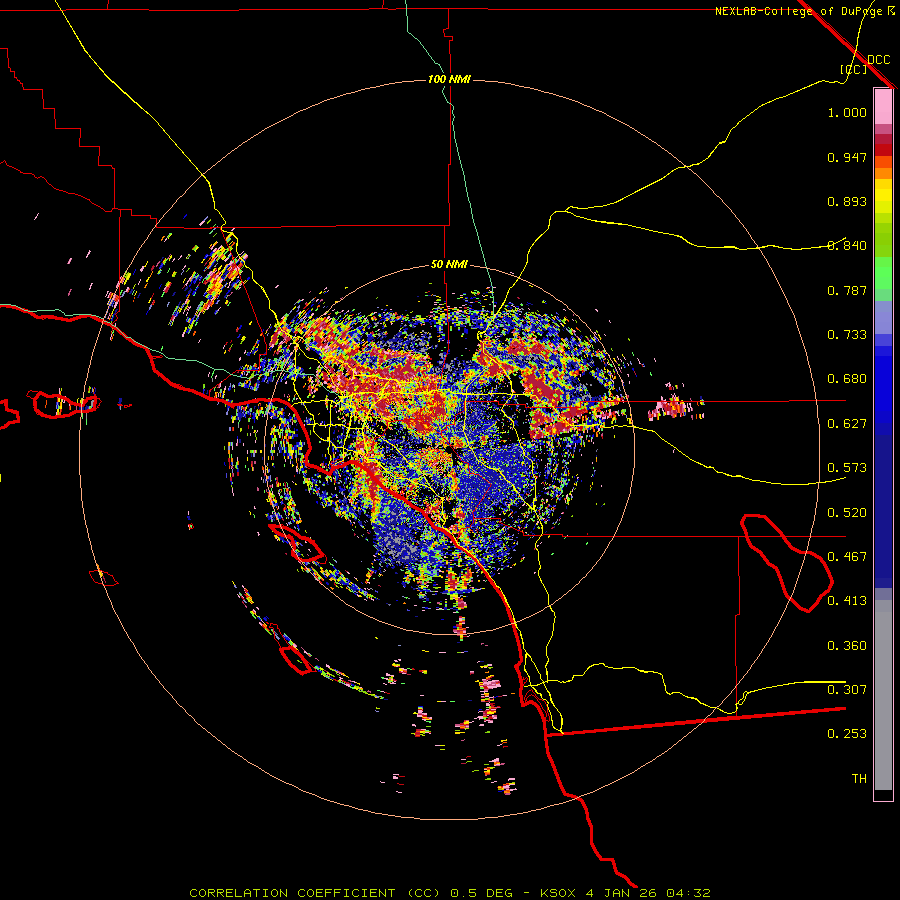Screen dimensions: 900x900
Task: Click the 0.253 value on the color scale
Action: 847,734
